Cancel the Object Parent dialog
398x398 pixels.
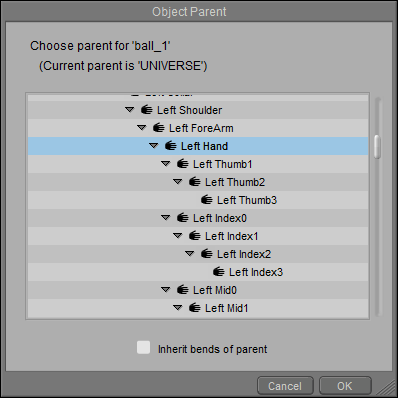coord(285,386)
